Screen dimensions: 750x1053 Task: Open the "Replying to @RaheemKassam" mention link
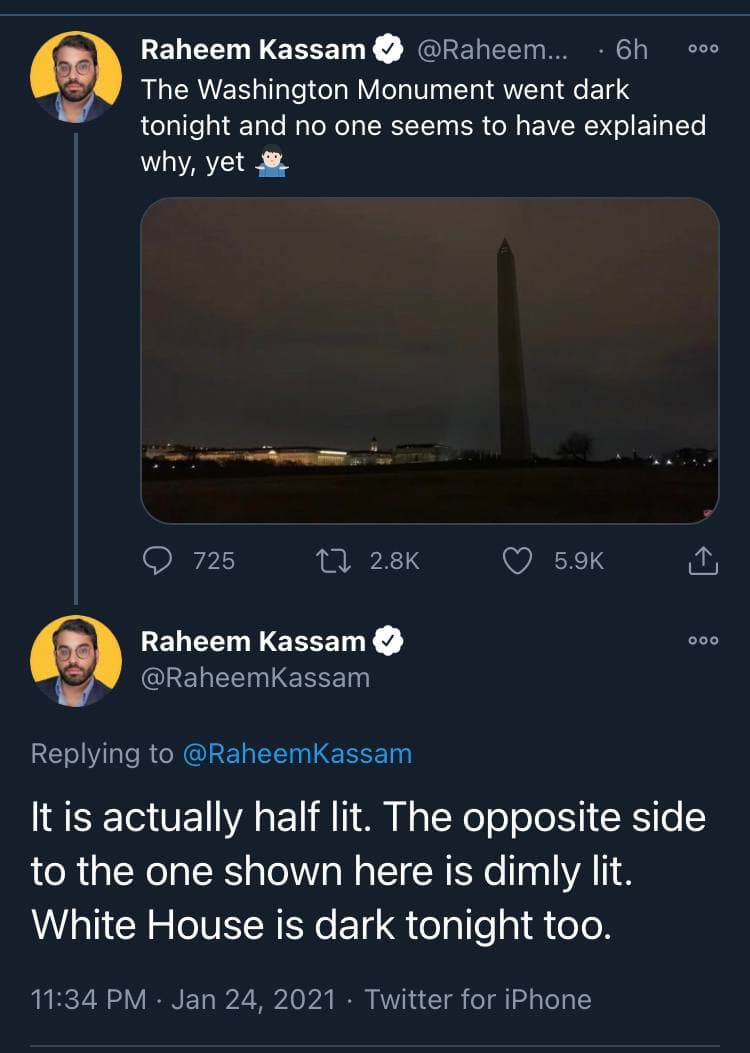297,753
